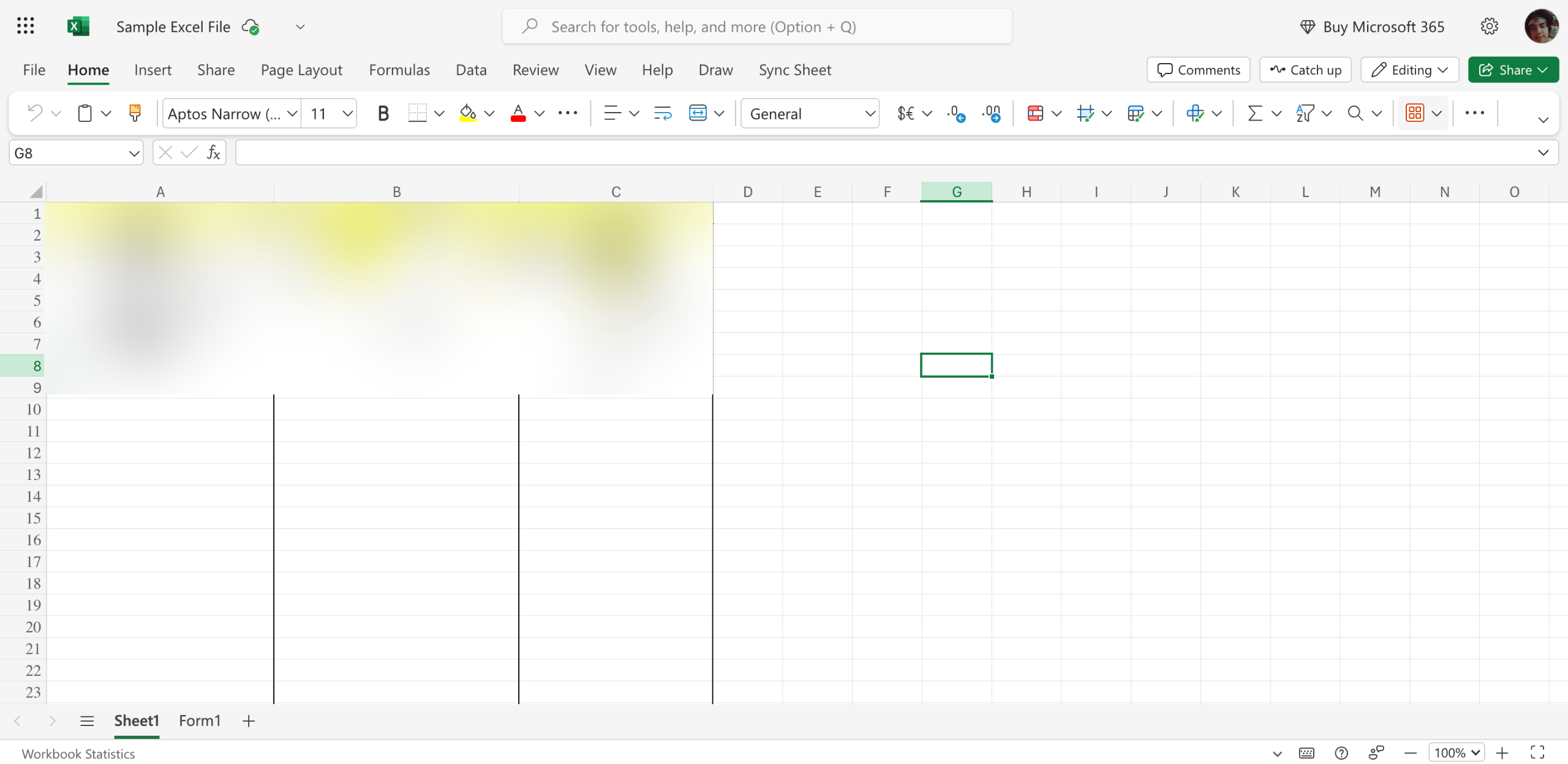Click the Format Painter brush icon
Screen dimensions: 1568x764
coord(135,113)
